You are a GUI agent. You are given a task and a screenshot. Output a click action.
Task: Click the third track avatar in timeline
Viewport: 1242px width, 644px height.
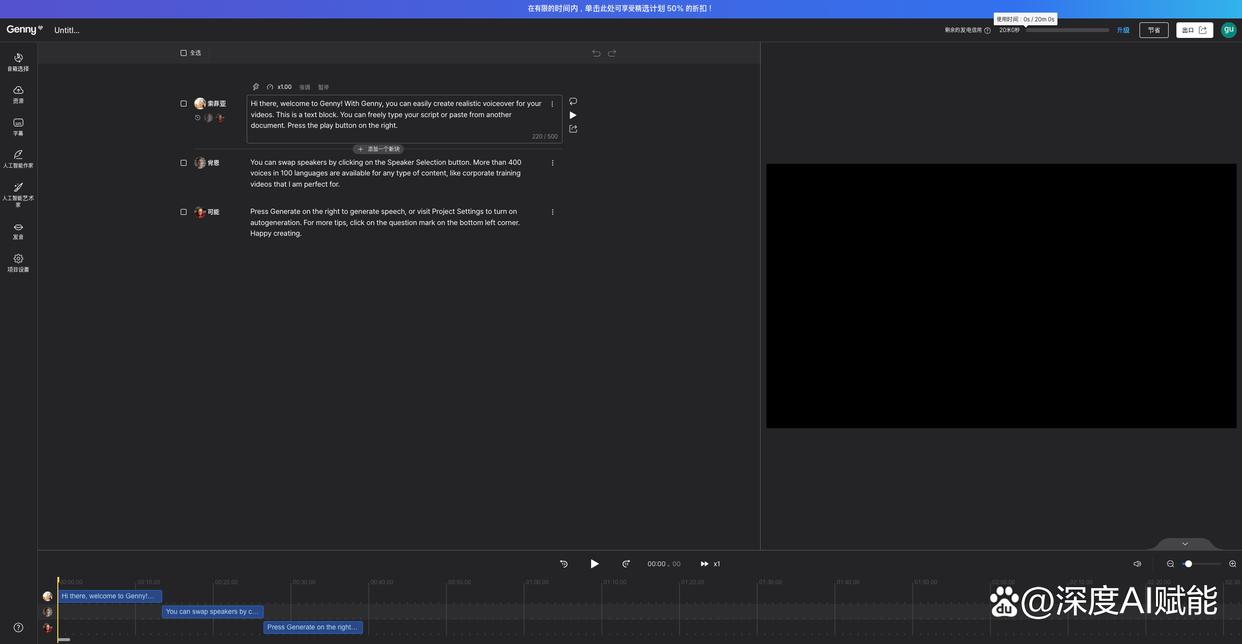point(47,628)
